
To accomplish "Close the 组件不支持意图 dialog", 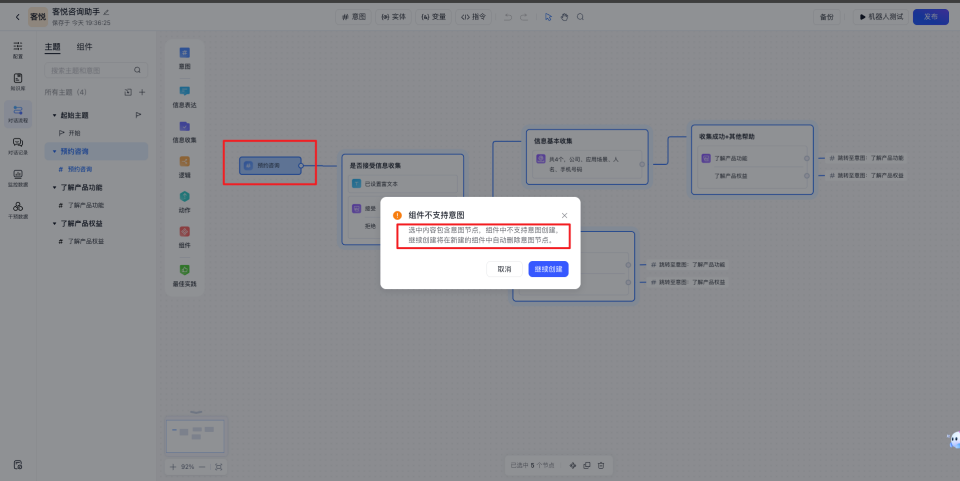I will (564, 215).
